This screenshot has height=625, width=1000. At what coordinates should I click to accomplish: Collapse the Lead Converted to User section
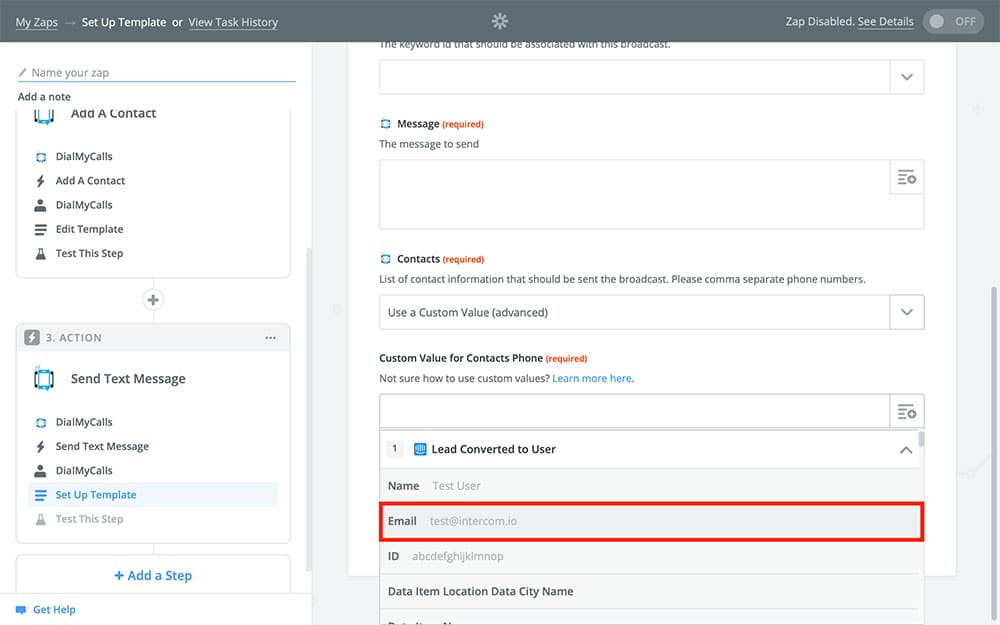click(906, 450)
